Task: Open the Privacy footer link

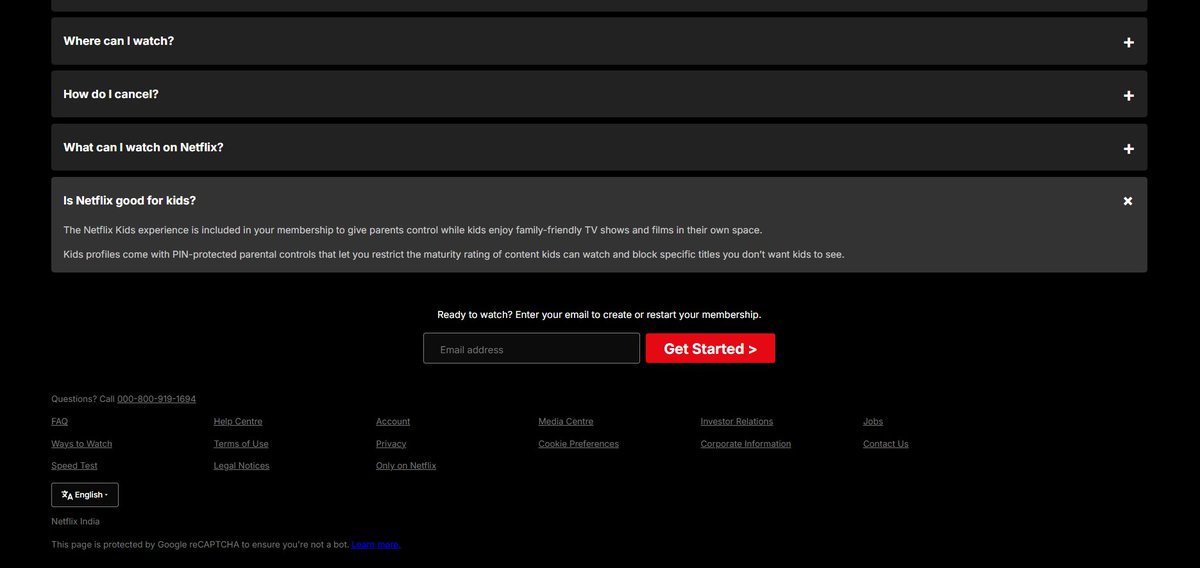Action: pos(391,444)
